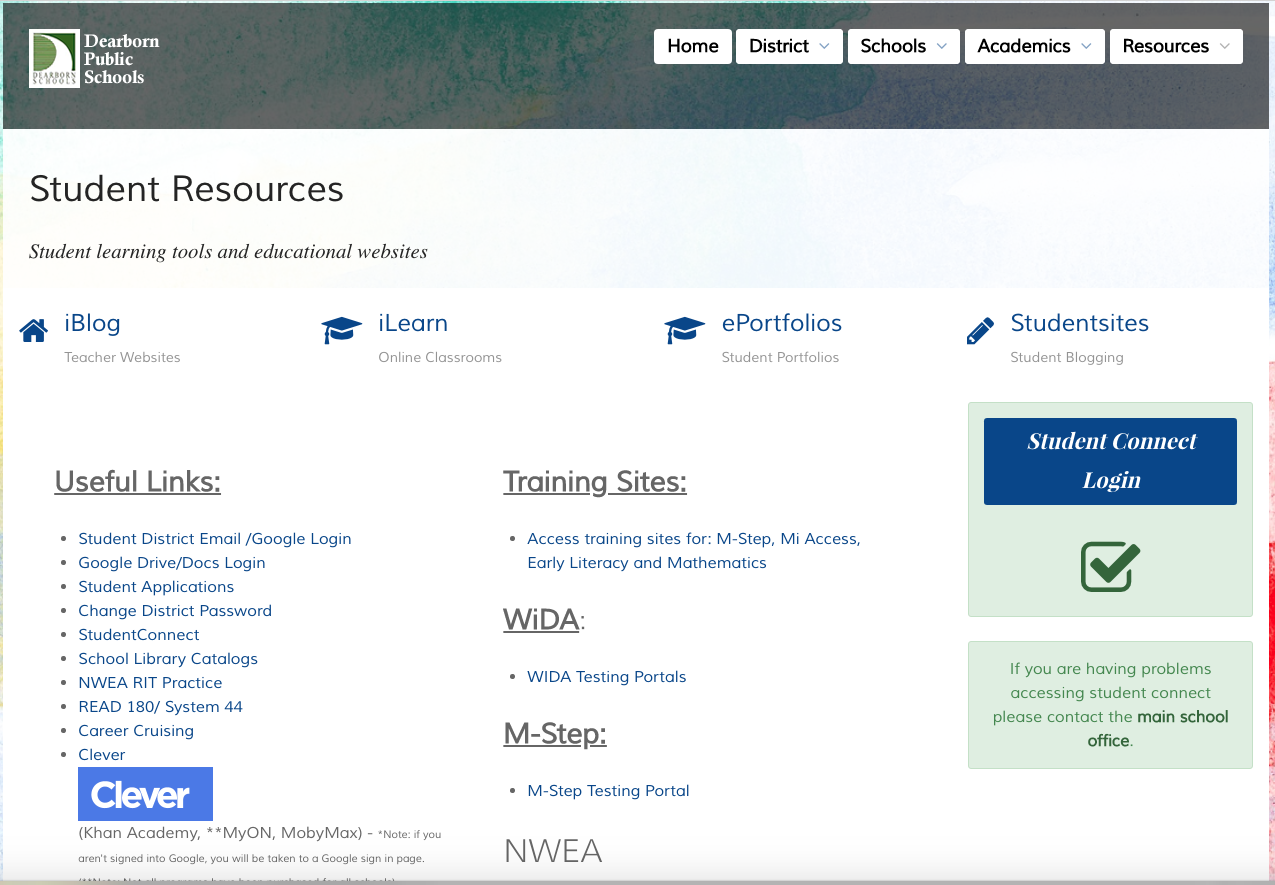Open the Change District Password link

pos(175,610)
